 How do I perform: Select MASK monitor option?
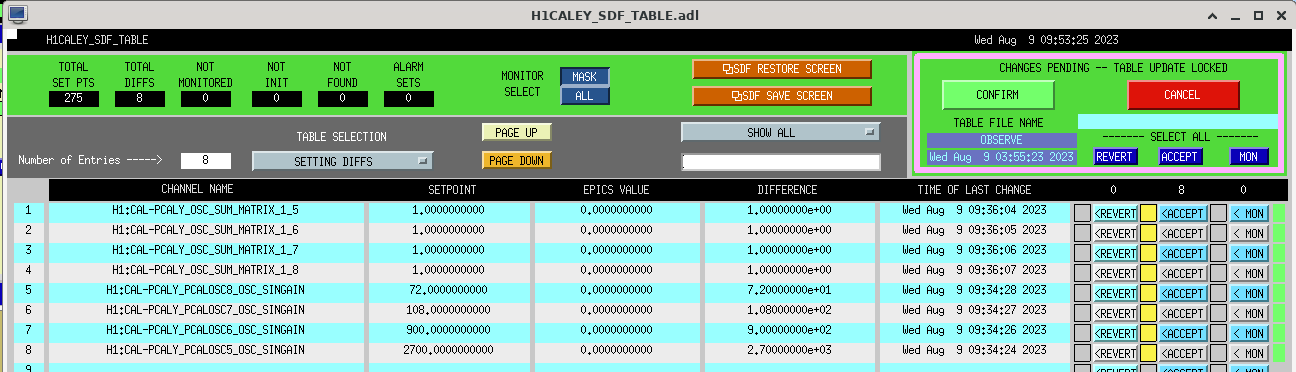(x=584, y=77)
